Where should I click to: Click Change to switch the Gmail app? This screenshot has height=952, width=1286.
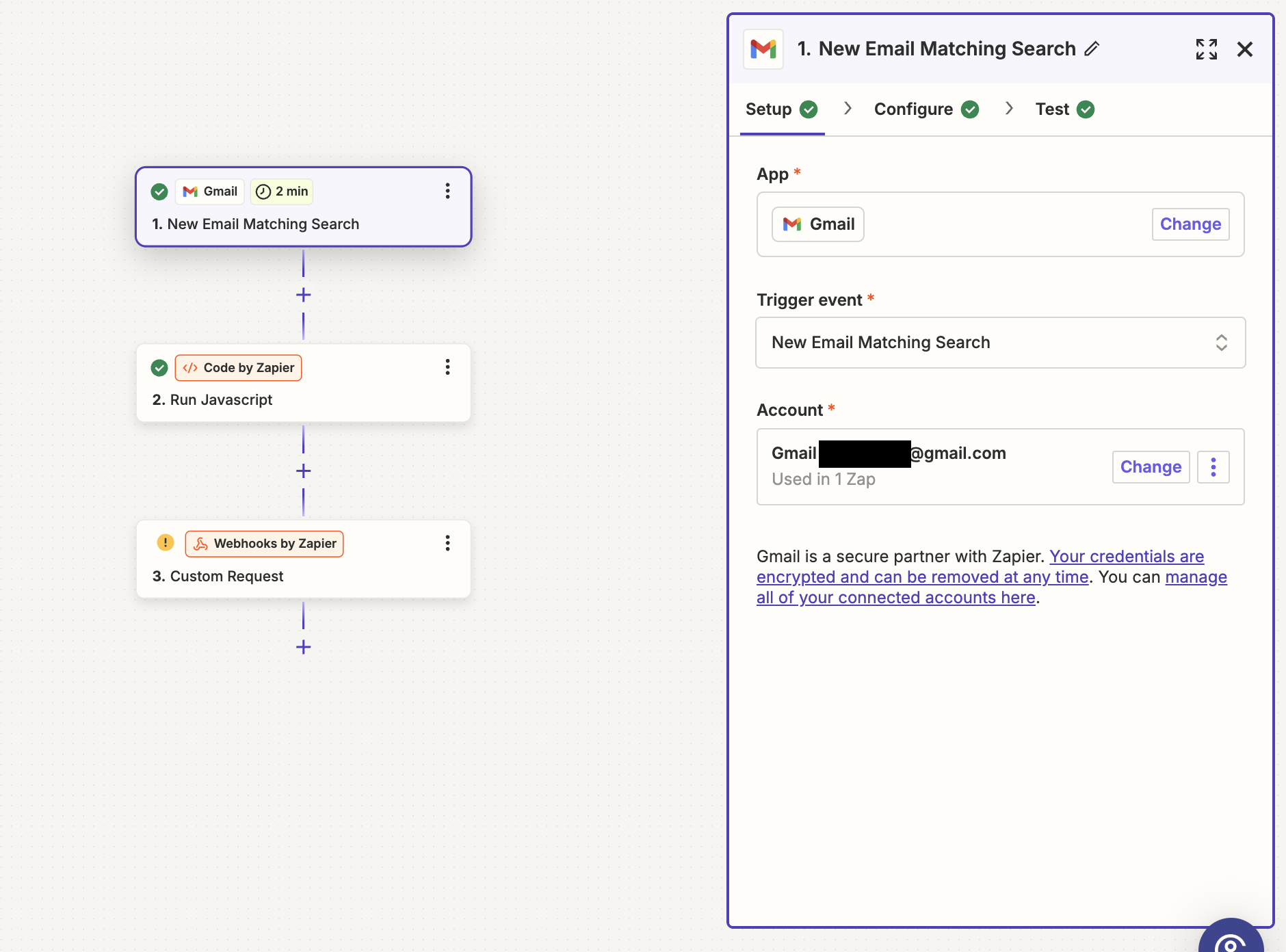coord(1189,224)
